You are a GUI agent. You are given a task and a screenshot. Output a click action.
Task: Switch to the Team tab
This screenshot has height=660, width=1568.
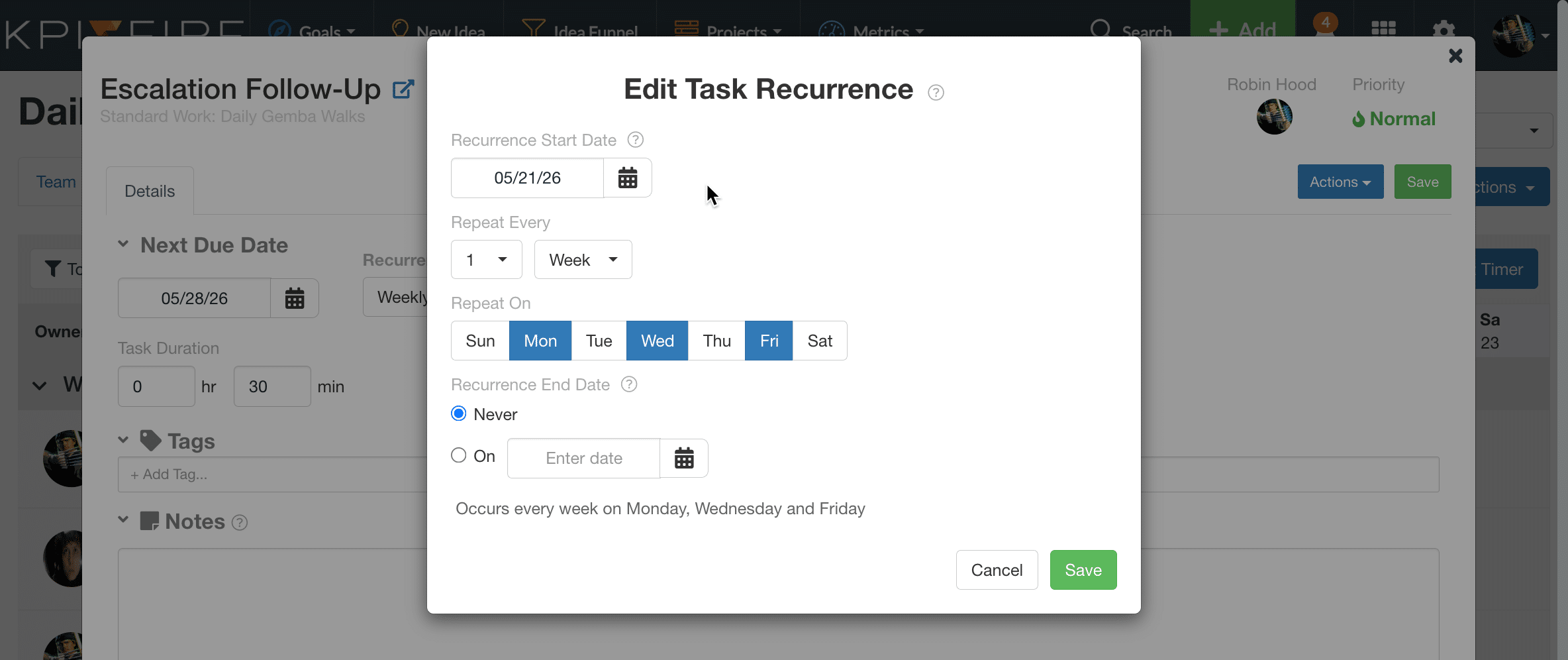[56, 182]
